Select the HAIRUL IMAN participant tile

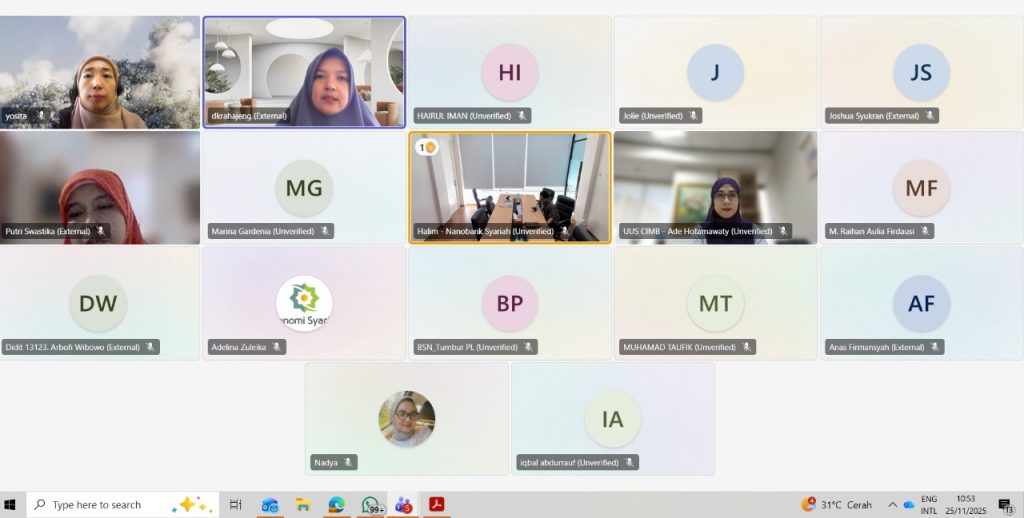(x=509, y=71)
